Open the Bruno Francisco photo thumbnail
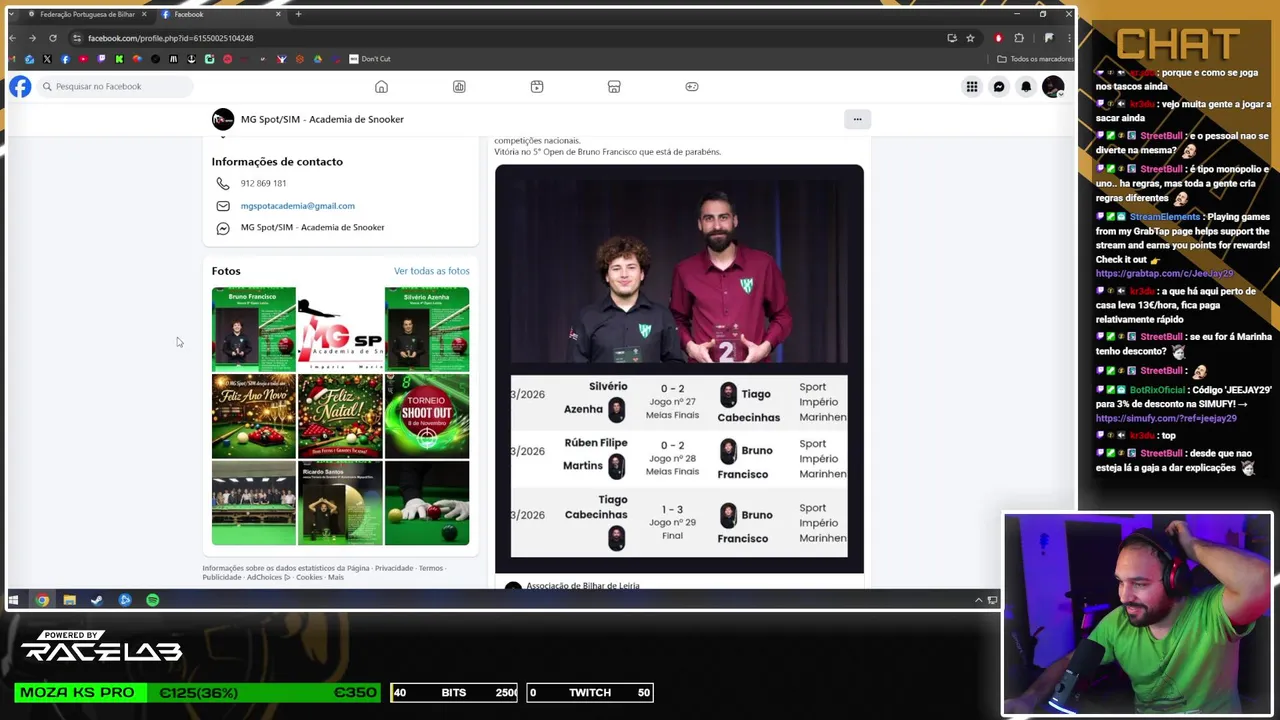 pyautogui.click(x=254, y=329)
